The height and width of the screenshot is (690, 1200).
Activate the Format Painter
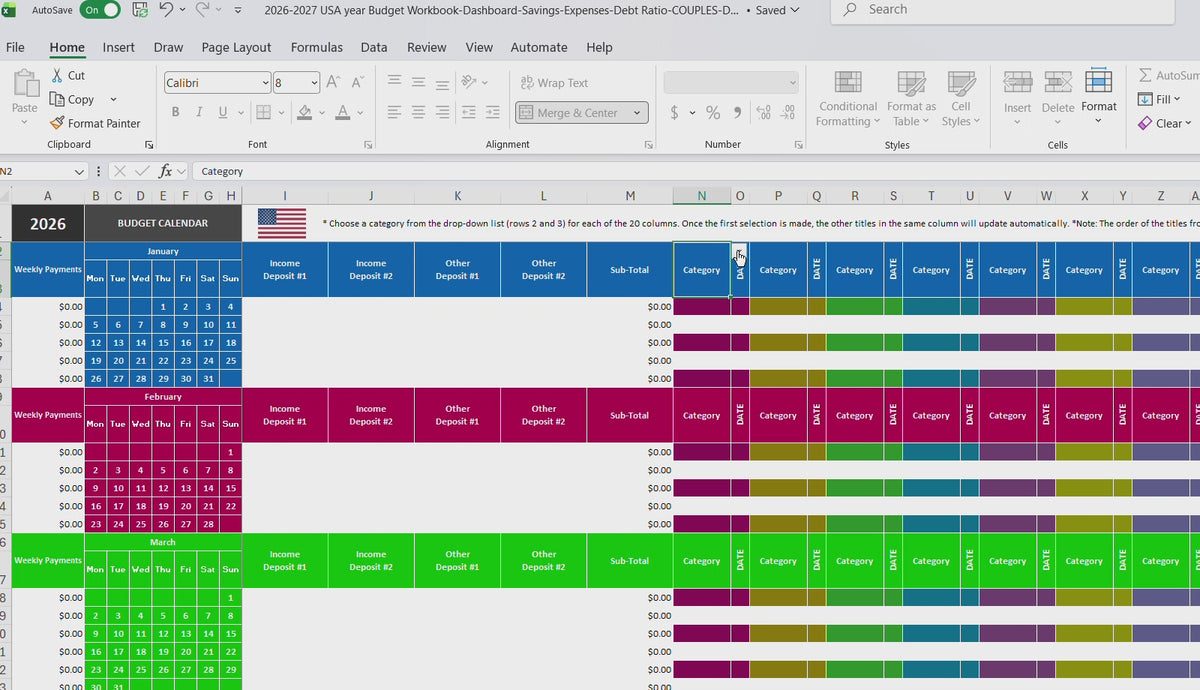(96, 123)
